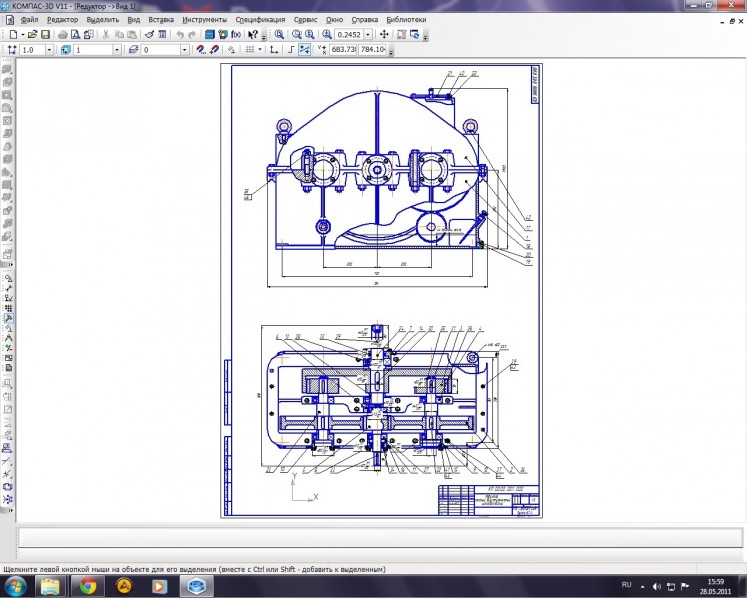
Task: Open the Инструменты menu
Action: pyautogui.click(x=205, y=20)
